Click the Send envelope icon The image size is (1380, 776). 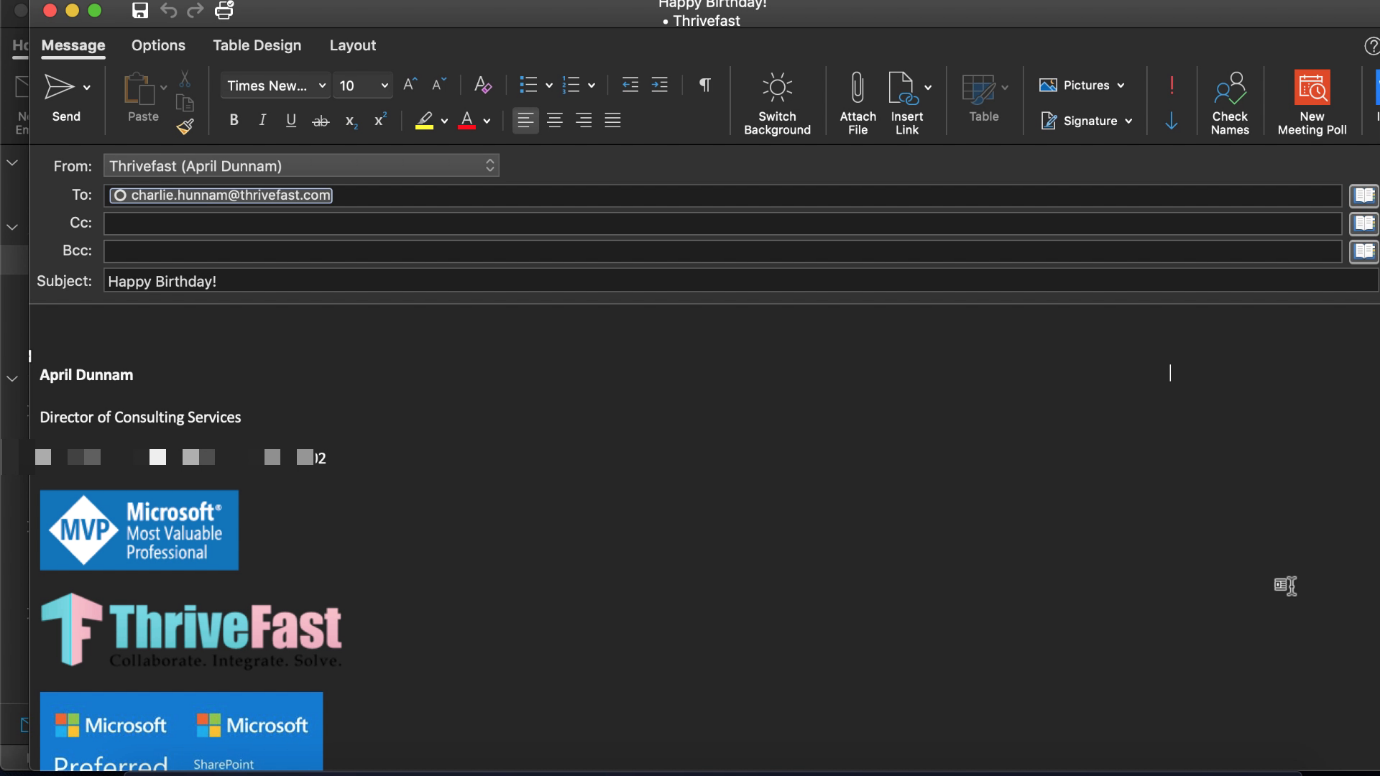point(60,87)
